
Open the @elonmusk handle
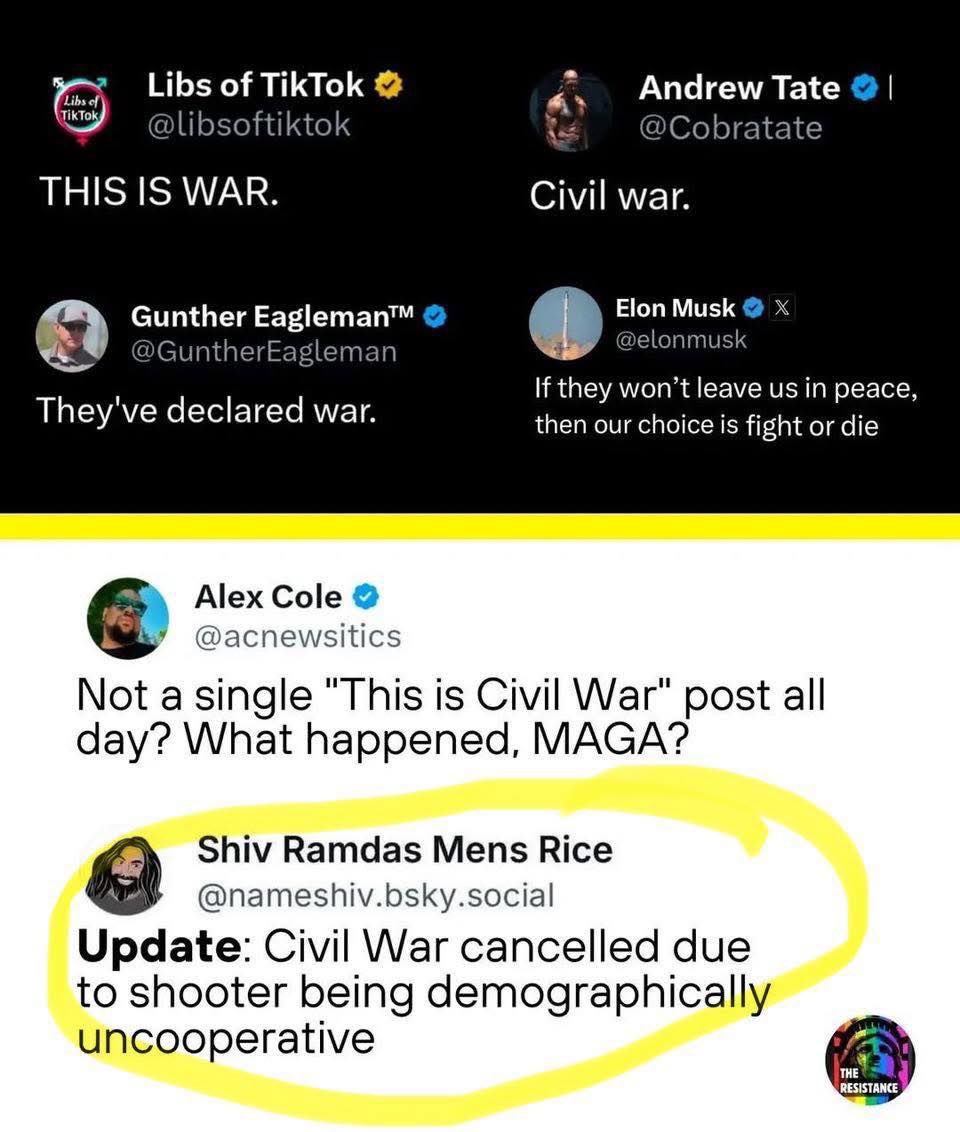coord(681,339)
